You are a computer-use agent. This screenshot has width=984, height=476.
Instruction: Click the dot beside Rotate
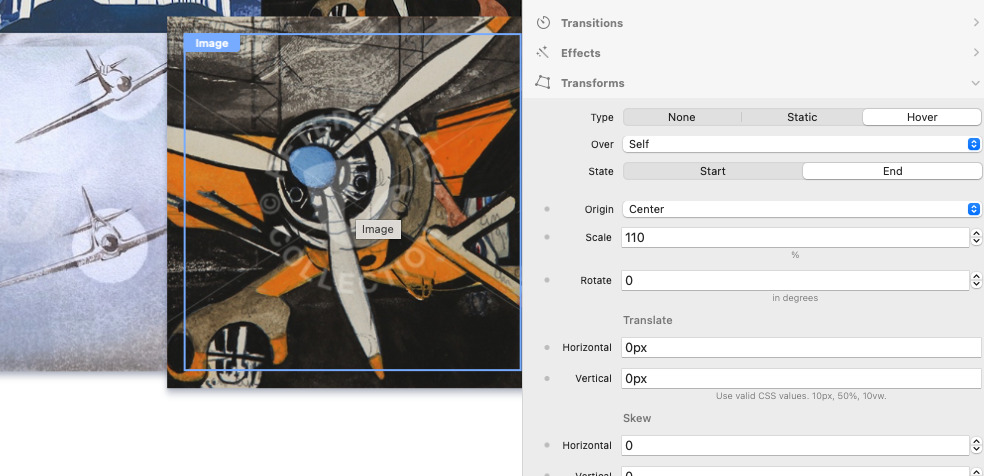(x=547, y=280)
